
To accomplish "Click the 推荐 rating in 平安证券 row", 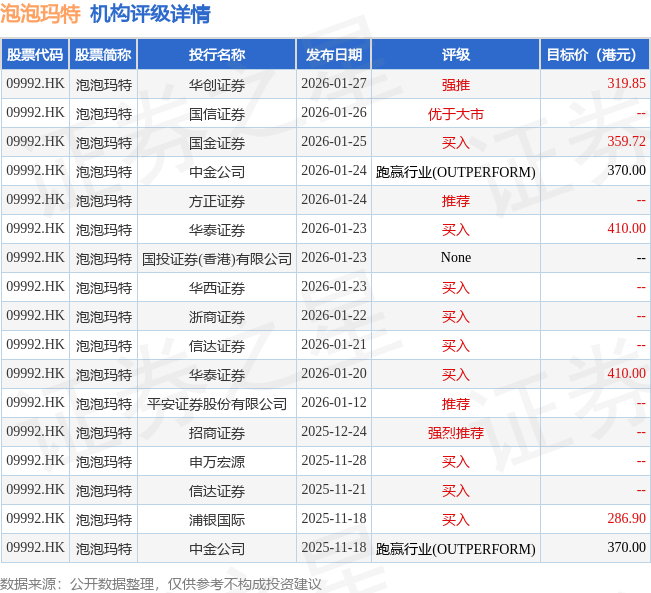I will [455, 404].
